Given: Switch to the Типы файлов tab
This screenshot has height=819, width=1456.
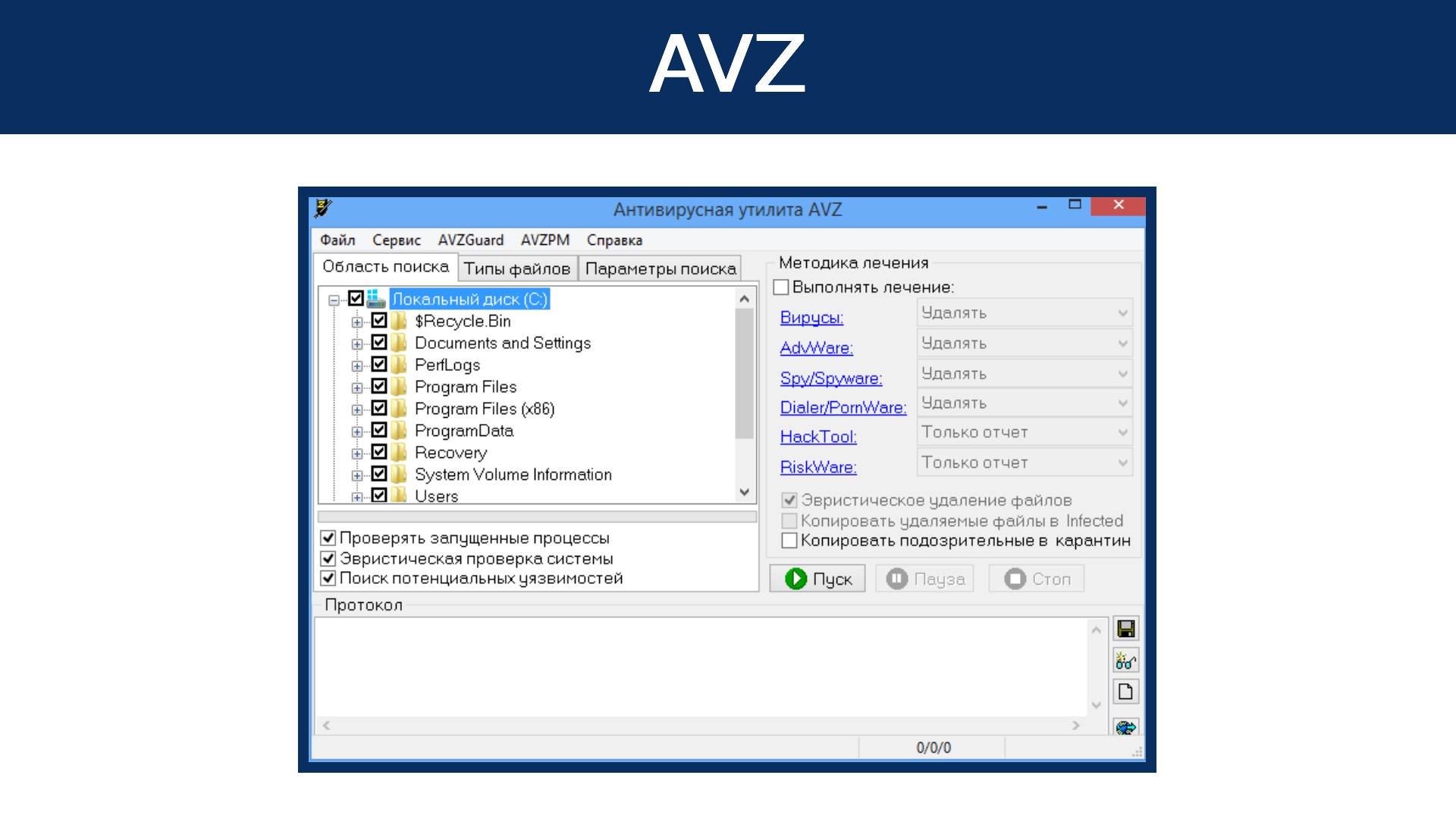Looking at the screenshot, I should click(x=517, y=268).
